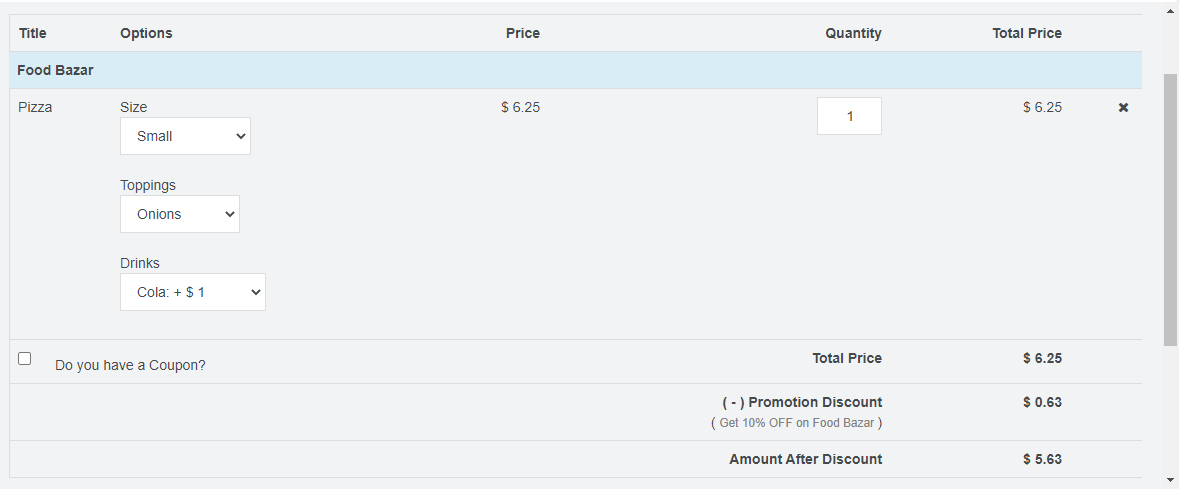Tick the coupon checkbox

25,358
